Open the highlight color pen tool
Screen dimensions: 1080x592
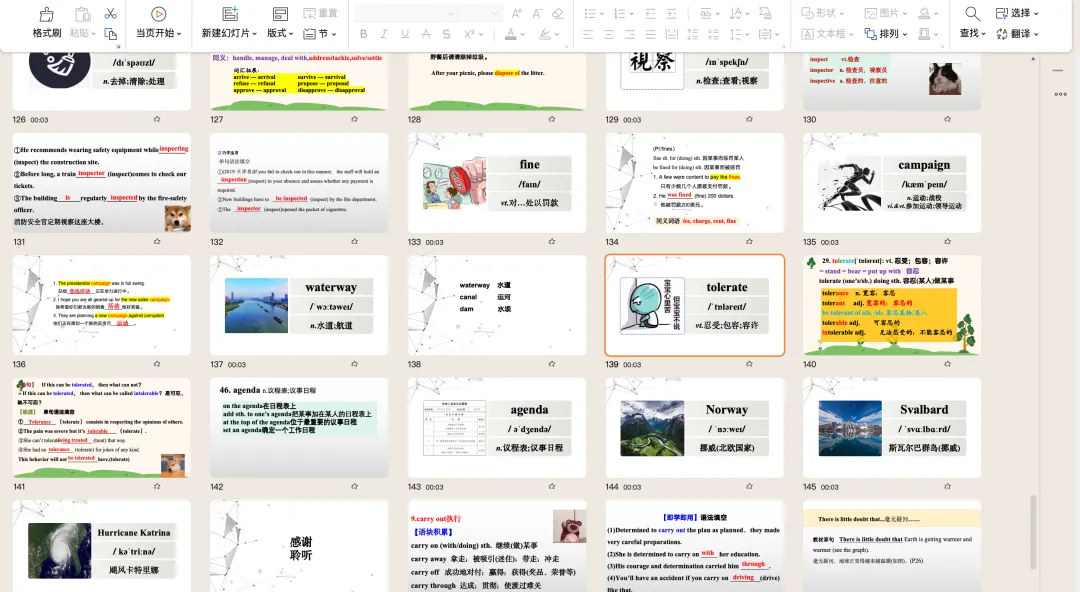tap(544, 34)
